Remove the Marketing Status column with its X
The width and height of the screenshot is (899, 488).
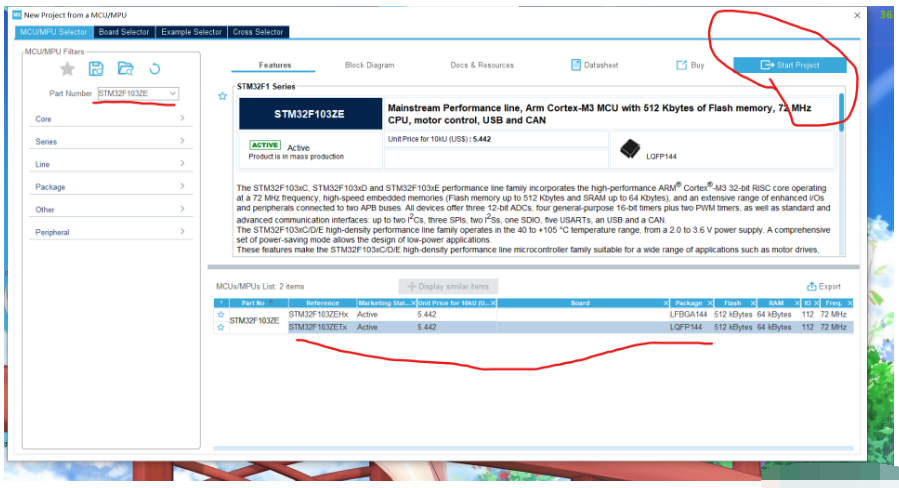(413, 303)
